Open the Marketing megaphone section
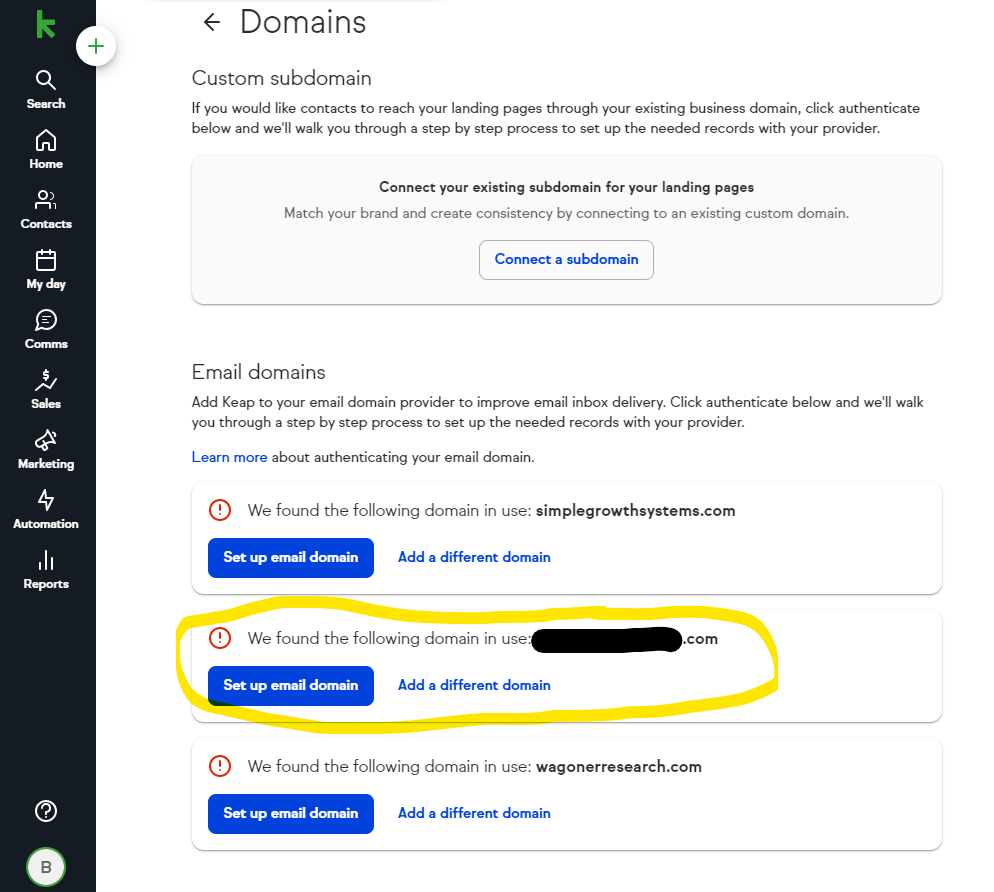 [46, 449]
